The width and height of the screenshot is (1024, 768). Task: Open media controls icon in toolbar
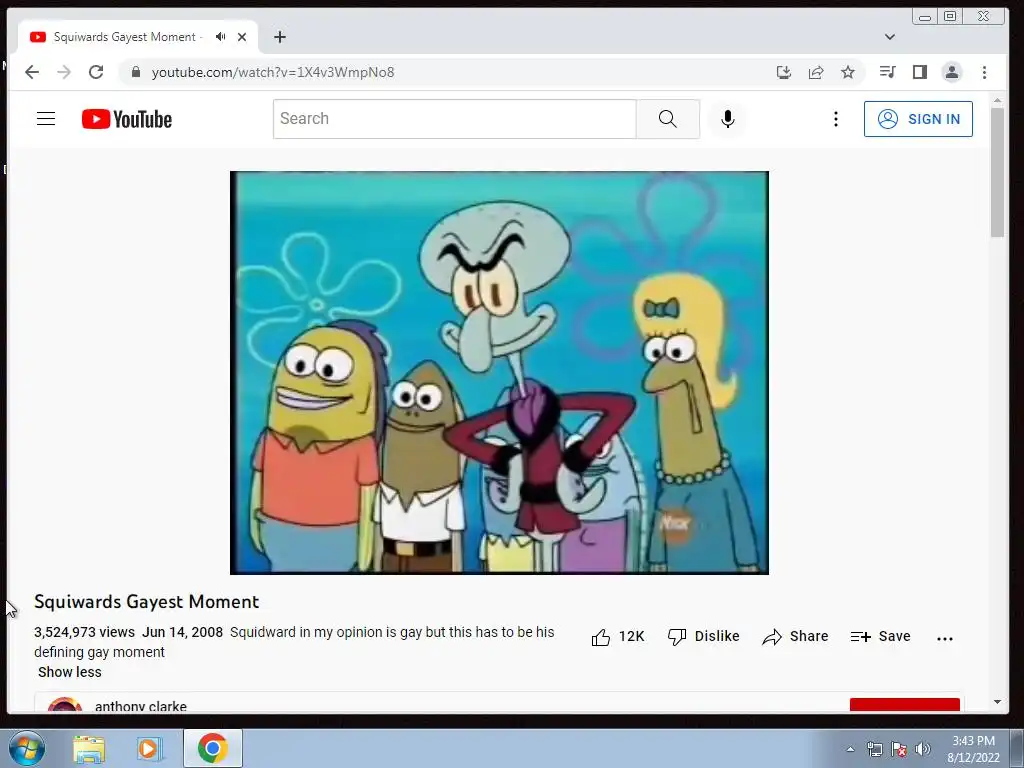click(x=887, y=72)
